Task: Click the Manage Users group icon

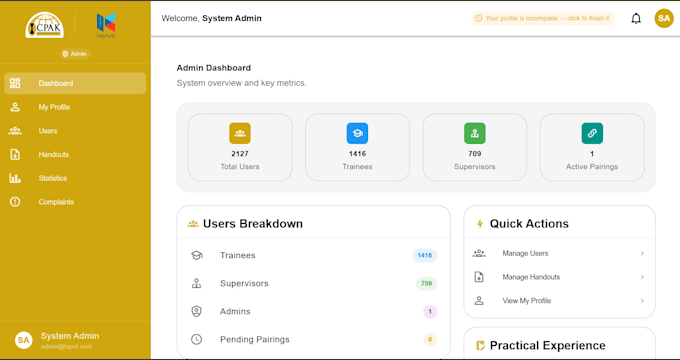Action: coord(479,253)
